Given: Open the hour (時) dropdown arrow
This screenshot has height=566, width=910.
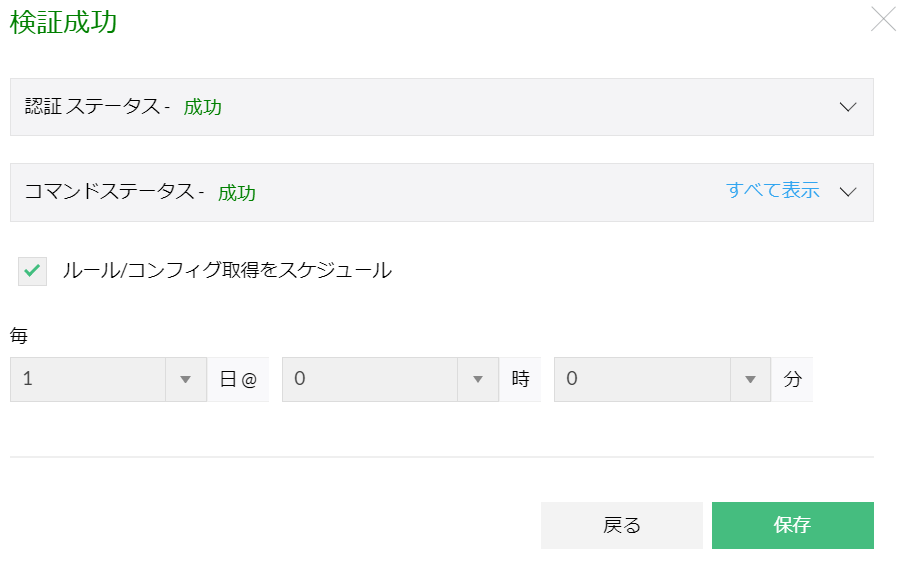Looking at the screenshot, I should coord(477,380).
